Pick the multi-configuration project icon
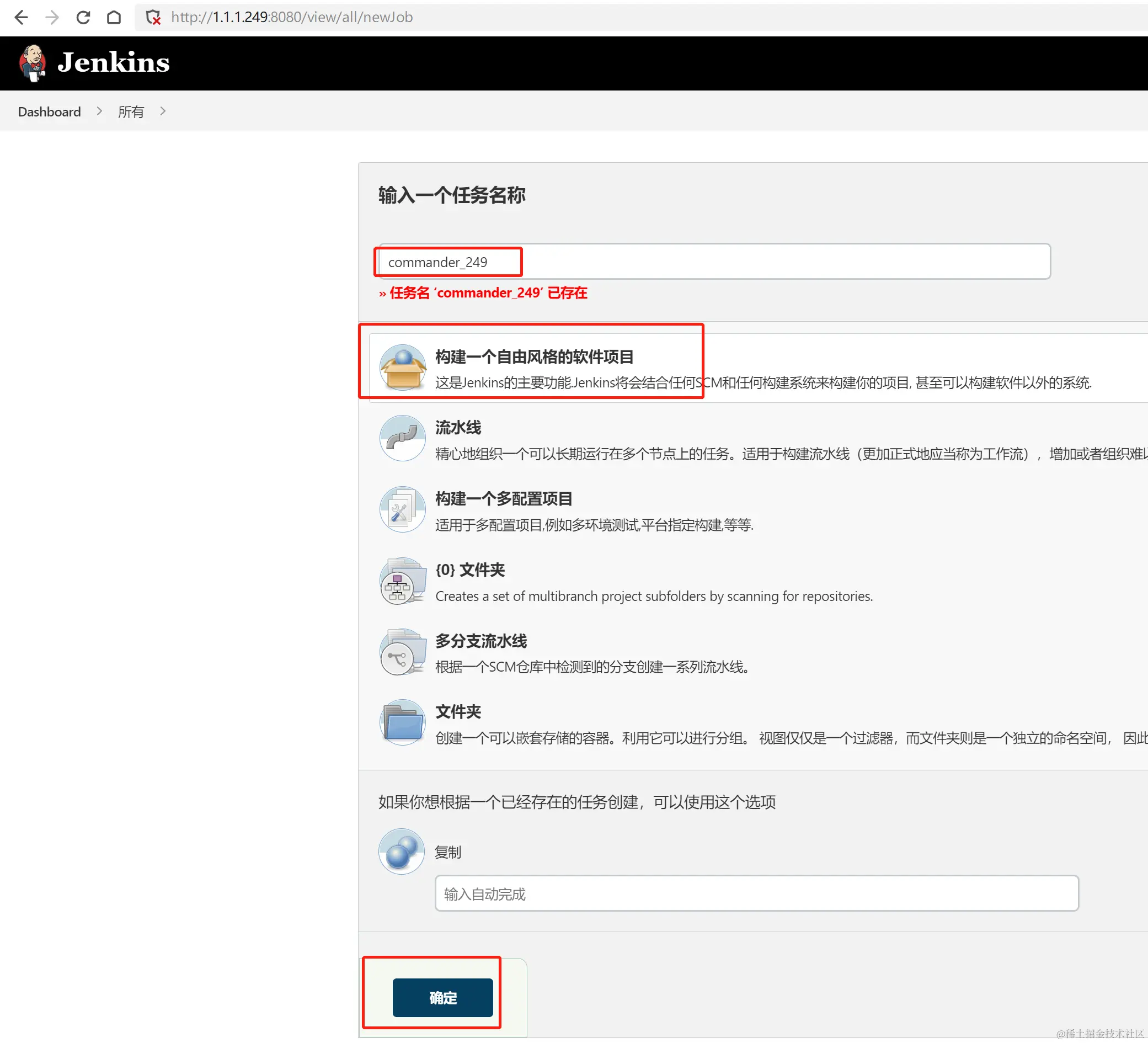The image size is (1148, 1043). 402,509
